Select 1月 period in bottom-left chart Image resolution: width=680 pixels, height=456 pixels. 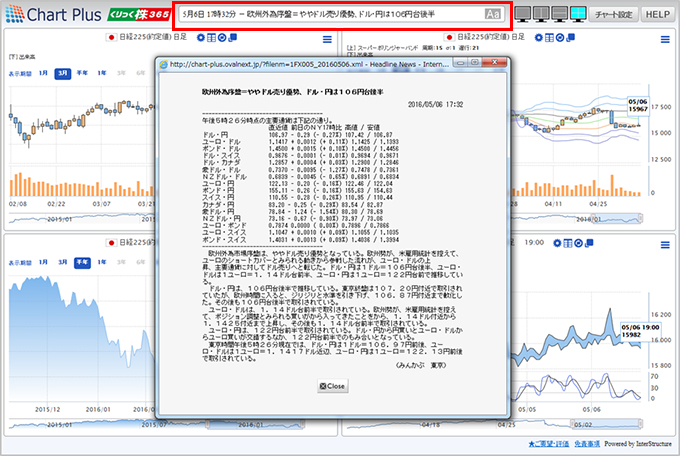click(x=43, y=262)
